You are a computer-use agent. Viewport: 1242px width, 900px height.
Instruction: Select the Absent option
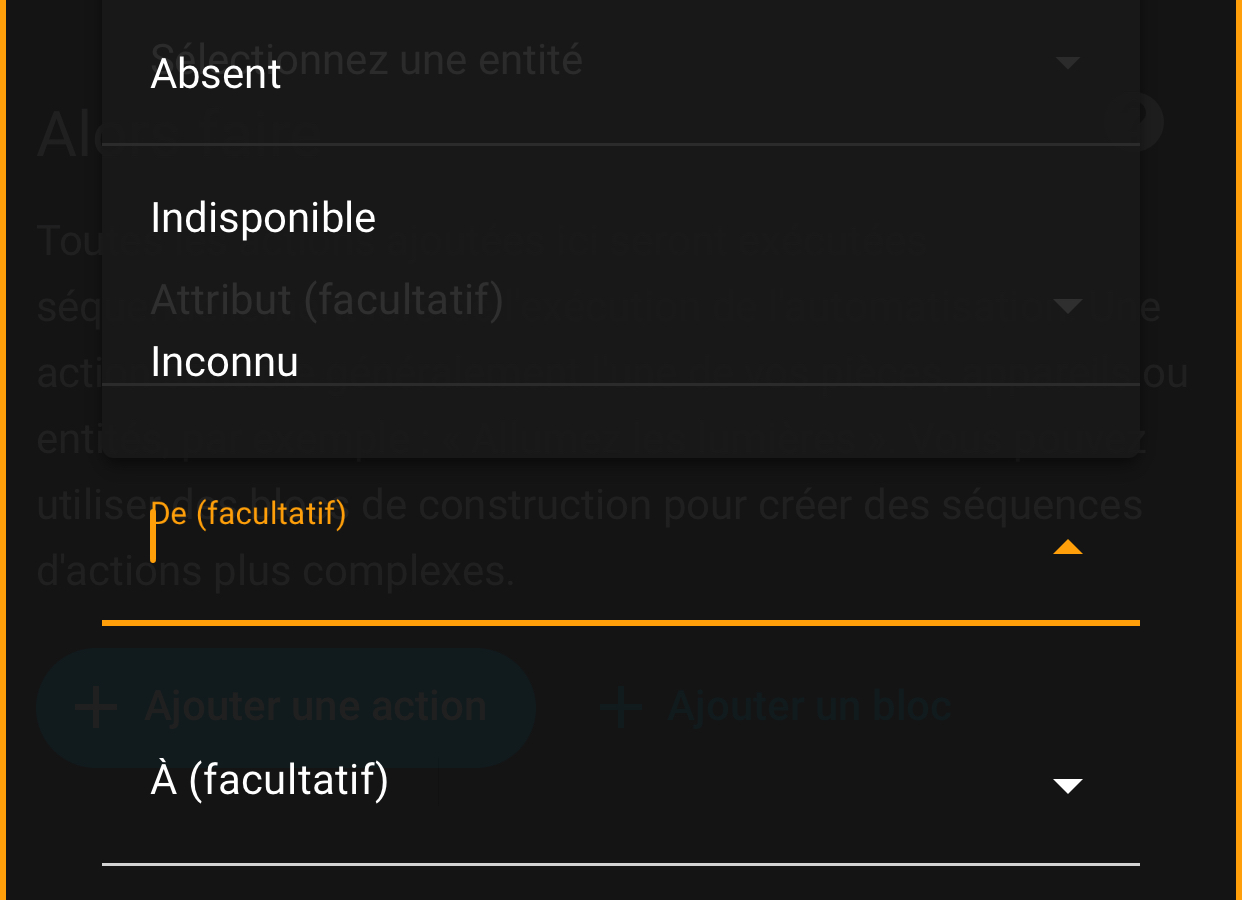[x=217, y=75]
